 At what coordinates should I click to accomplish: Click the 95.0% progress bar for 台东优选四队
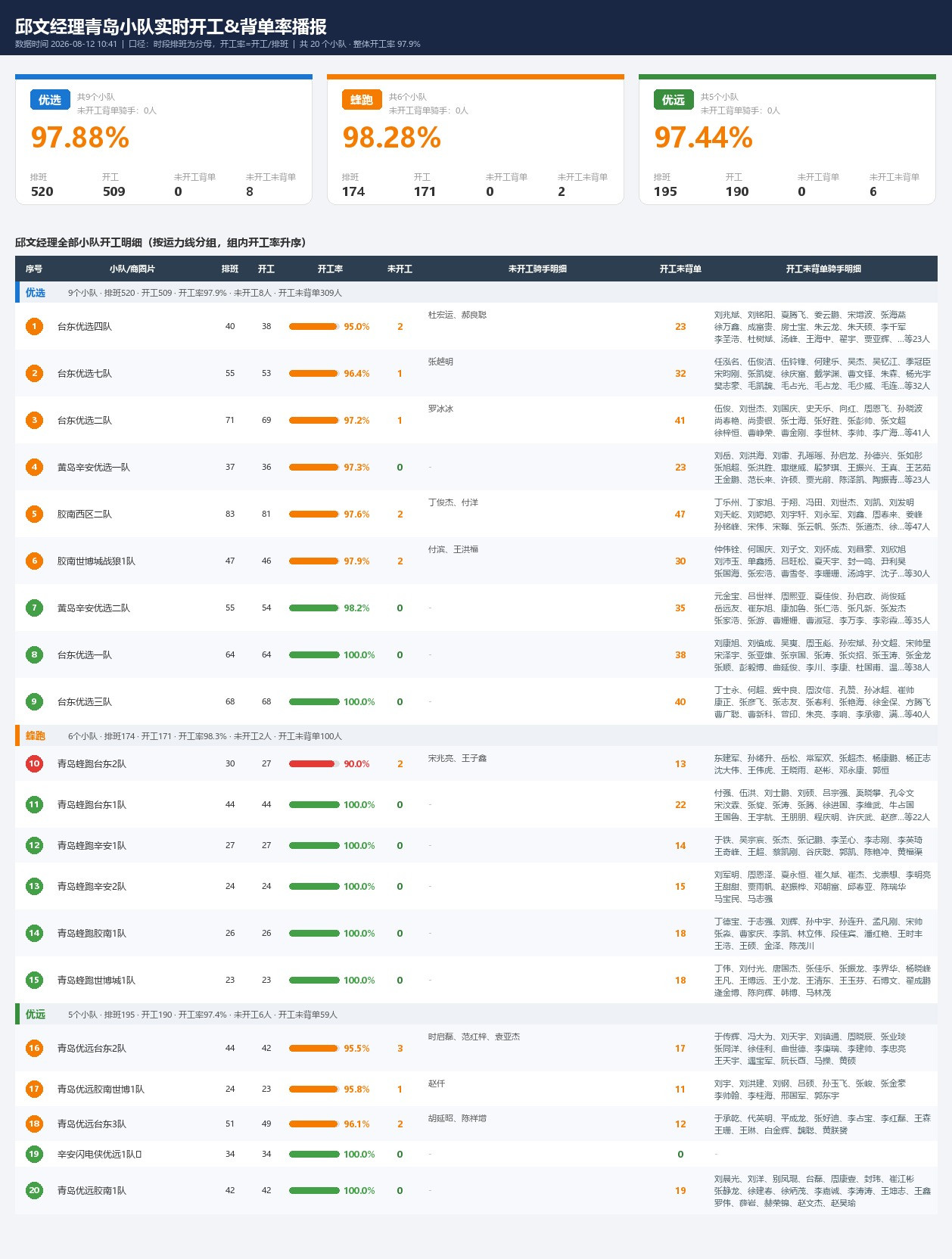[314, 327]
